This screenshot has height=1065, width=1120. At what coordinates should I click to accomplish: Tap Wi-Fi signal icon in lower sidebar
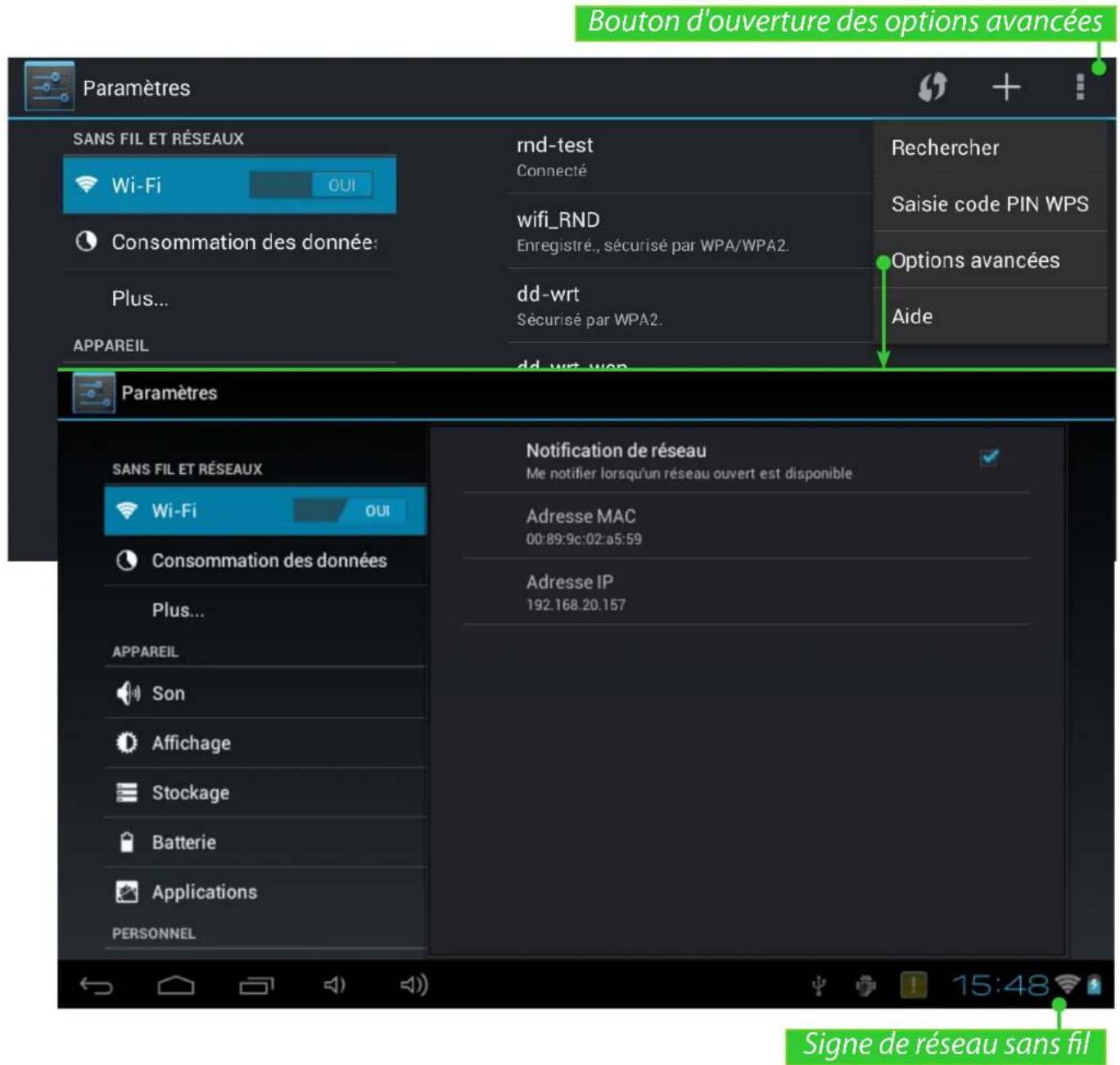[x=126, y=510]
